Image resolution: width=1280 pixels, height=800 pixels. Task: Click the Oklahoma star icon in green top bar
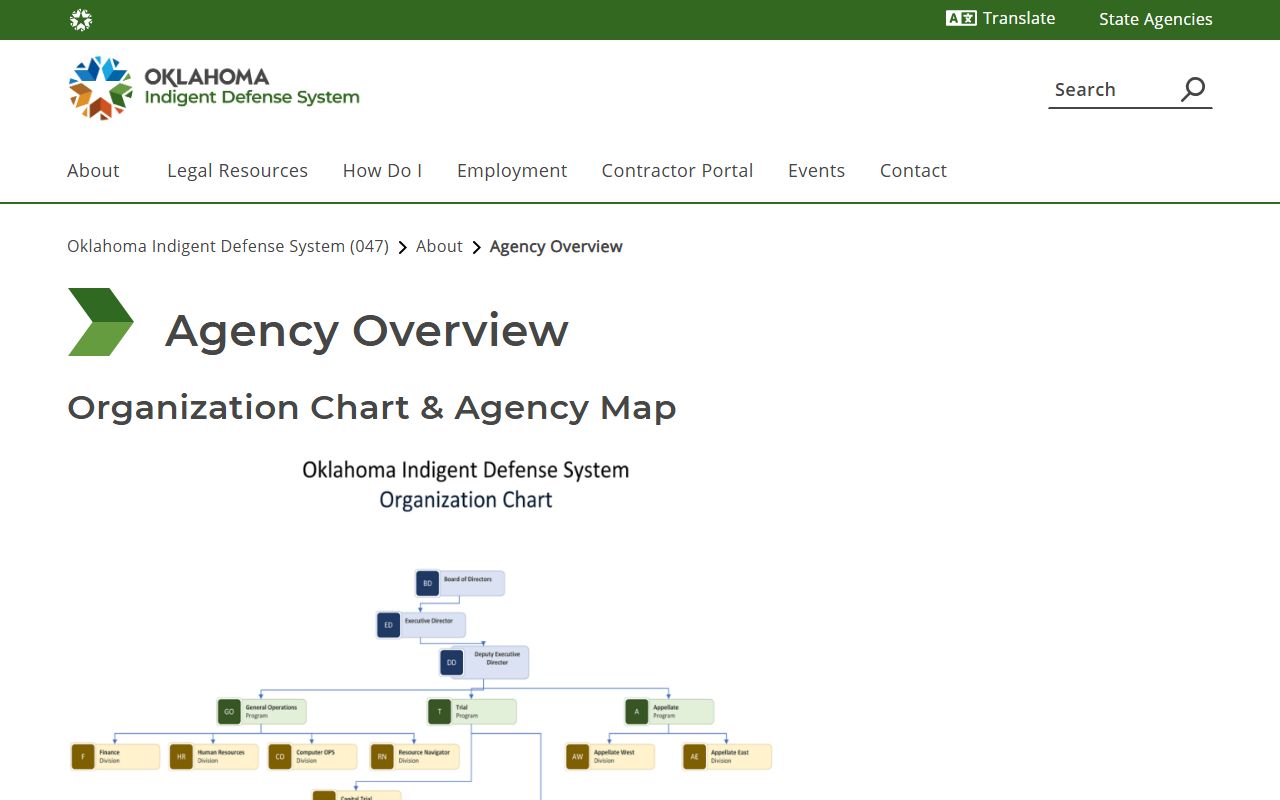[81, 19]
